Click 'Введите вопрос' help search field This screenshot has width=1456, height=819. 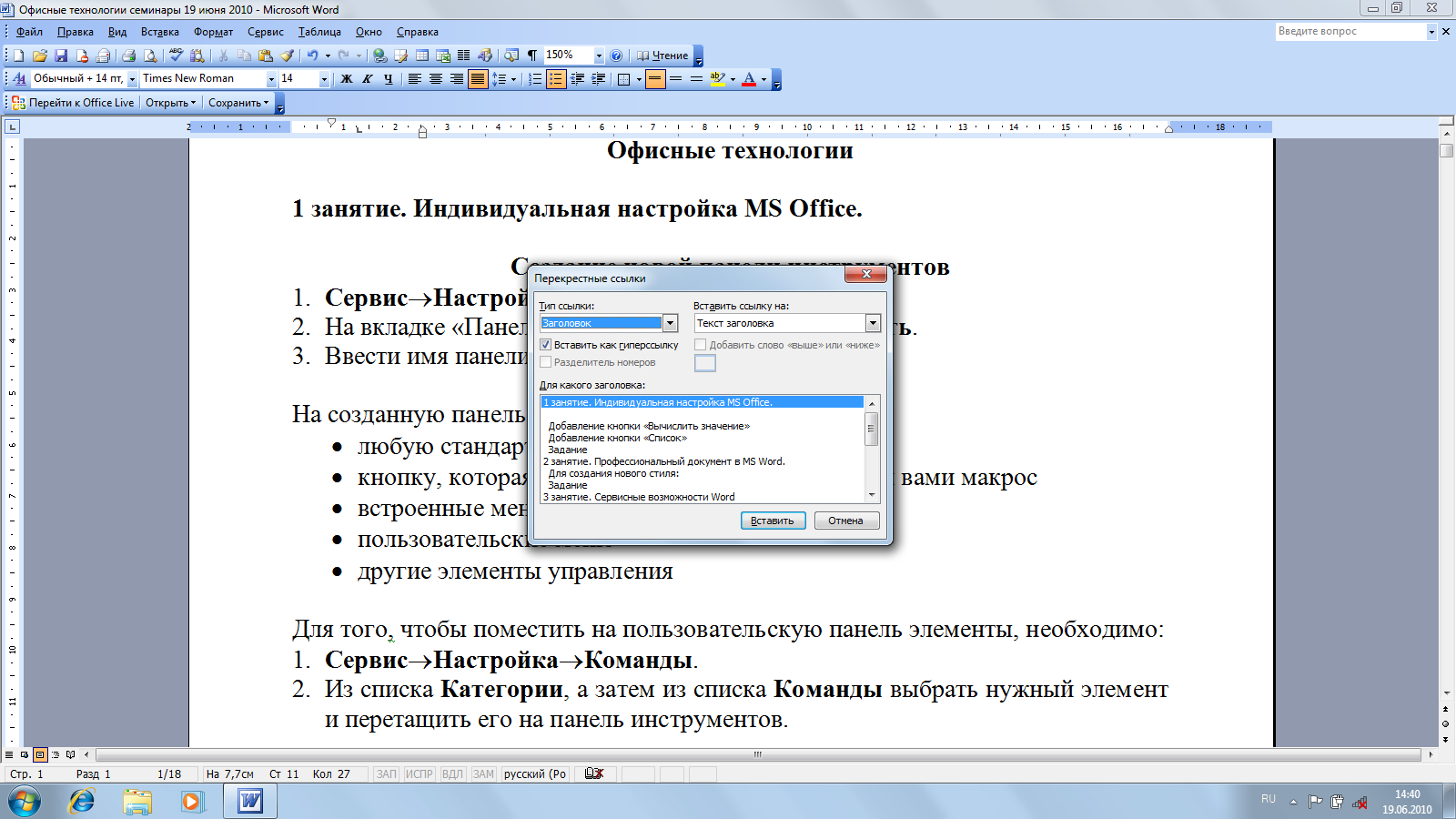point(1351,31)
